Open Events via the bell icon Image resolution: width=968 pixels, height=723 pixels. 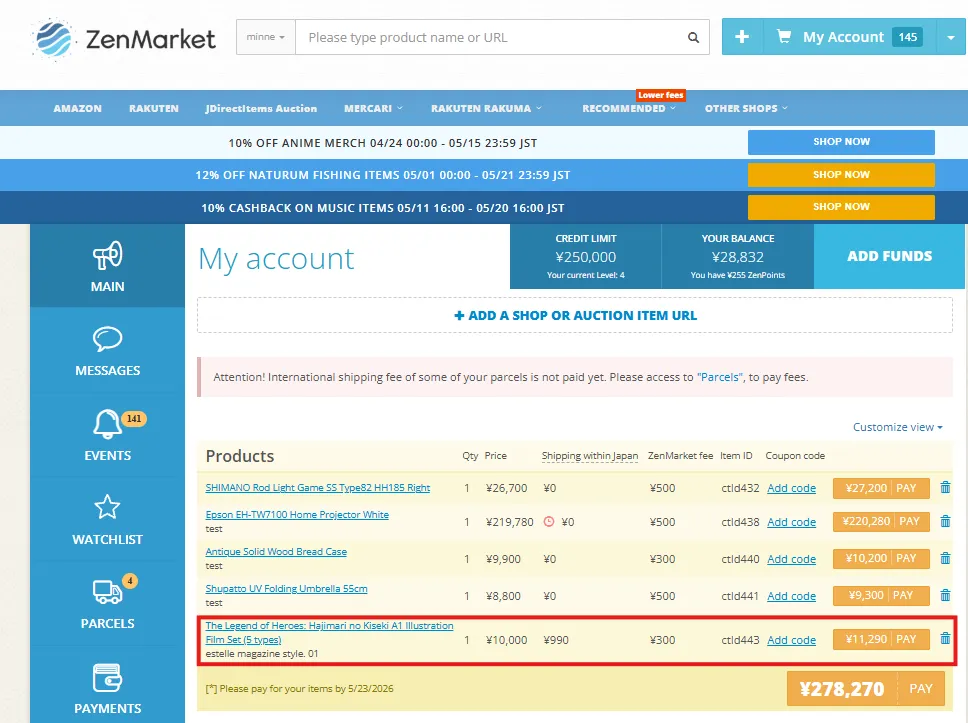107,424
